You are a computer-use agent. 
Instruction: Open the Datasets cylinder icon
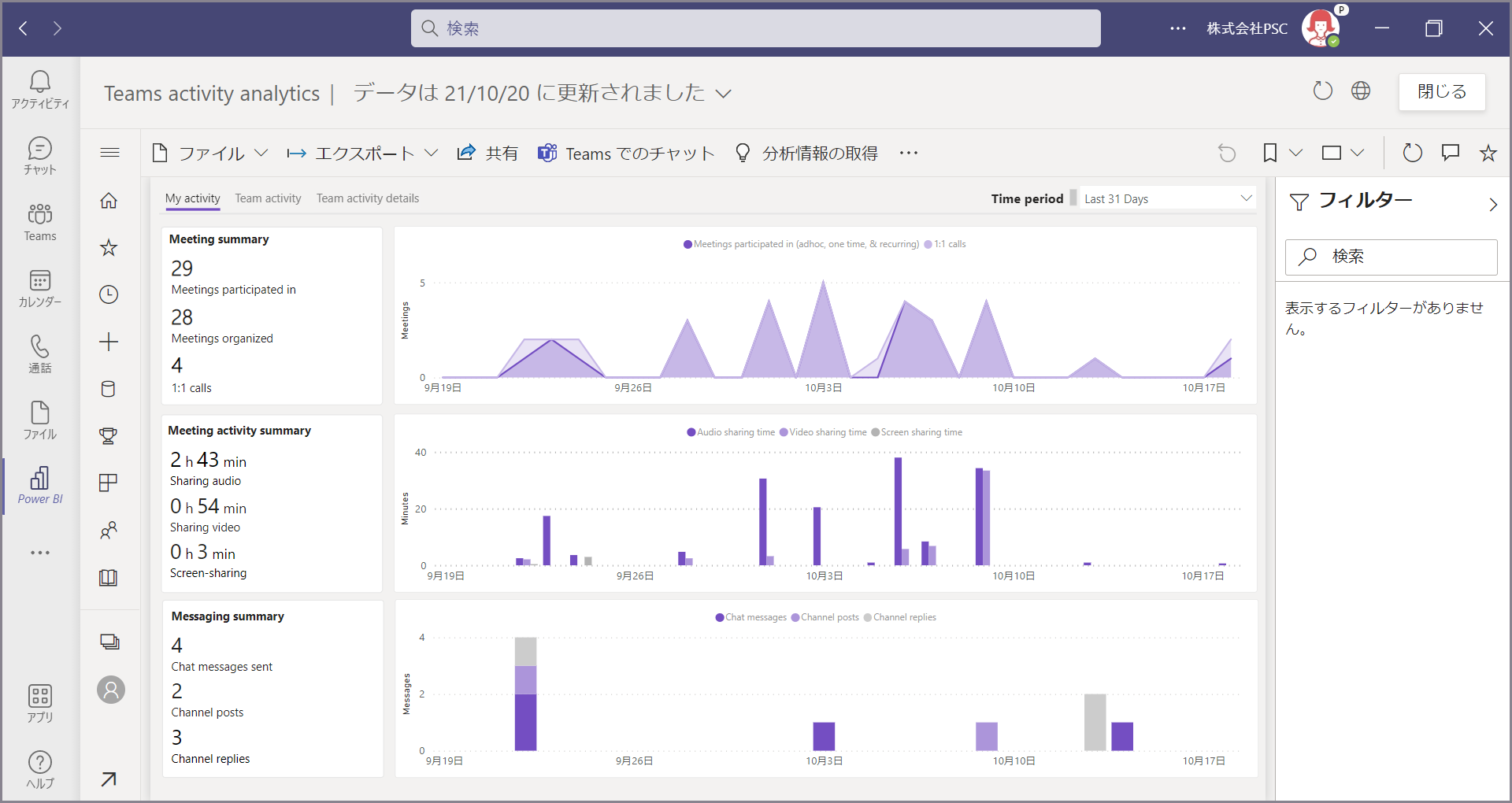click(109, 389)
